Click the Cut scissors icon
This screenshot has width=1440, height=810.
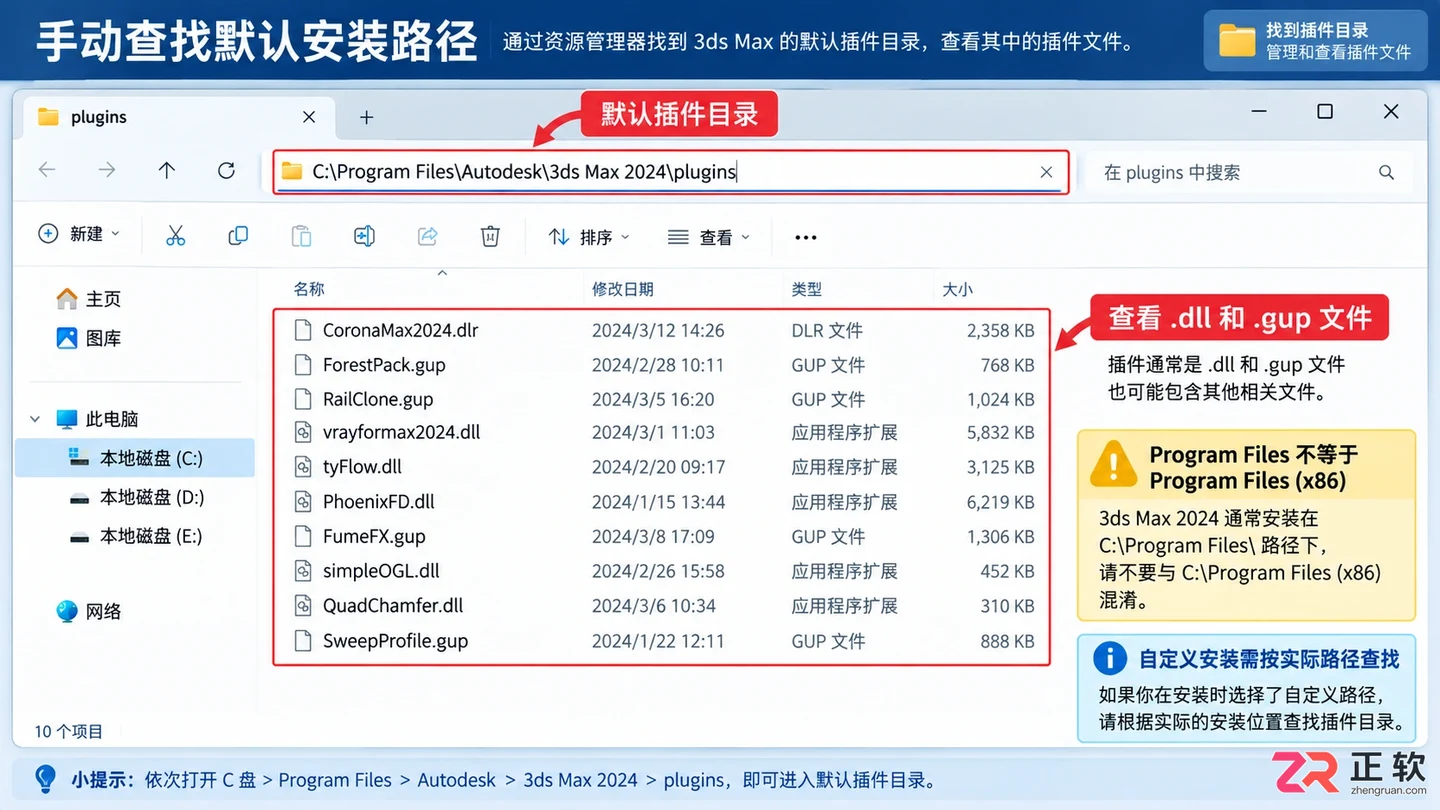point(176,236)
